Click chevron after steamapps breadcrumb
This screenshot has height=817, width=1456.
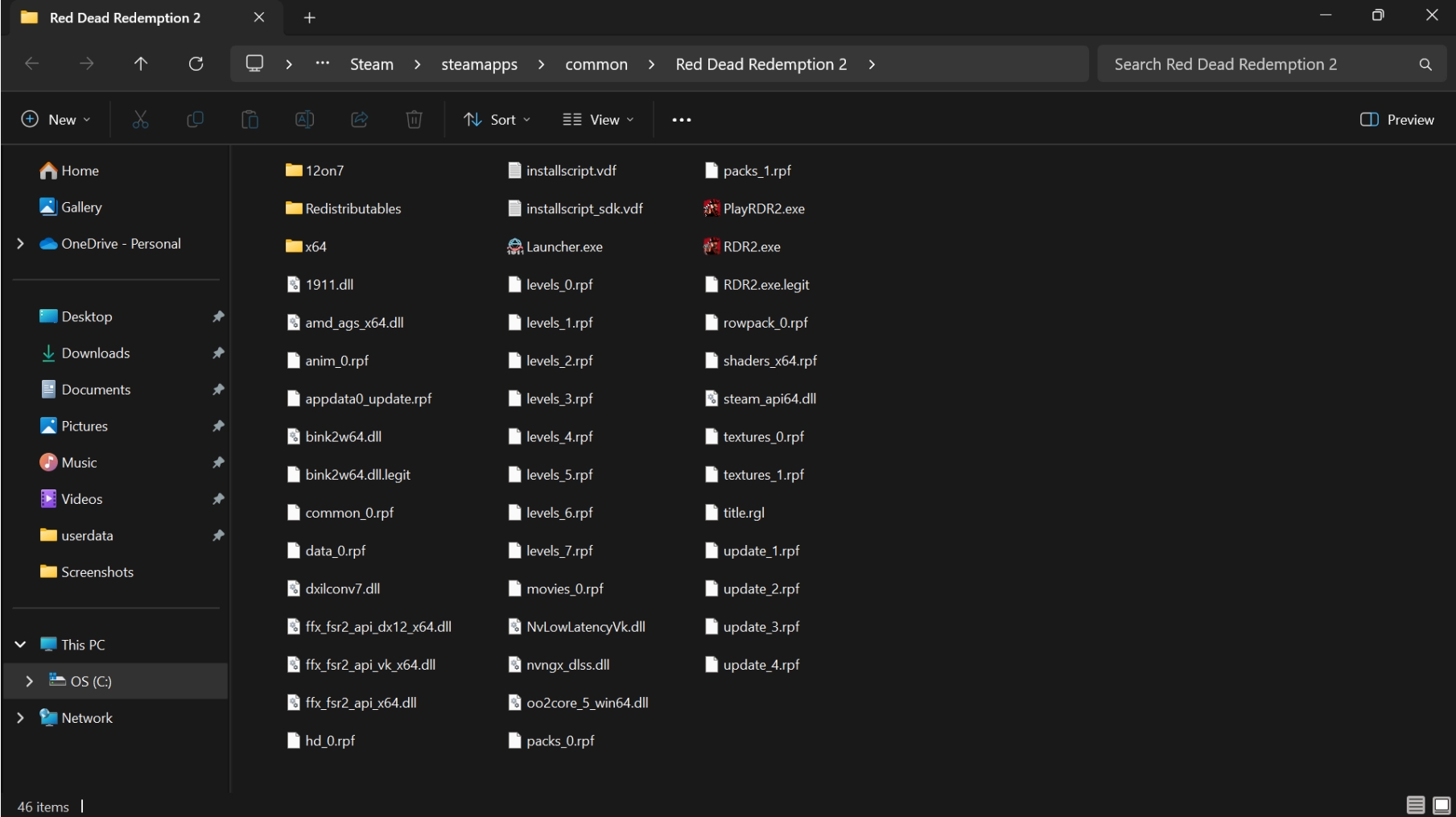click(x=541, y=64)
